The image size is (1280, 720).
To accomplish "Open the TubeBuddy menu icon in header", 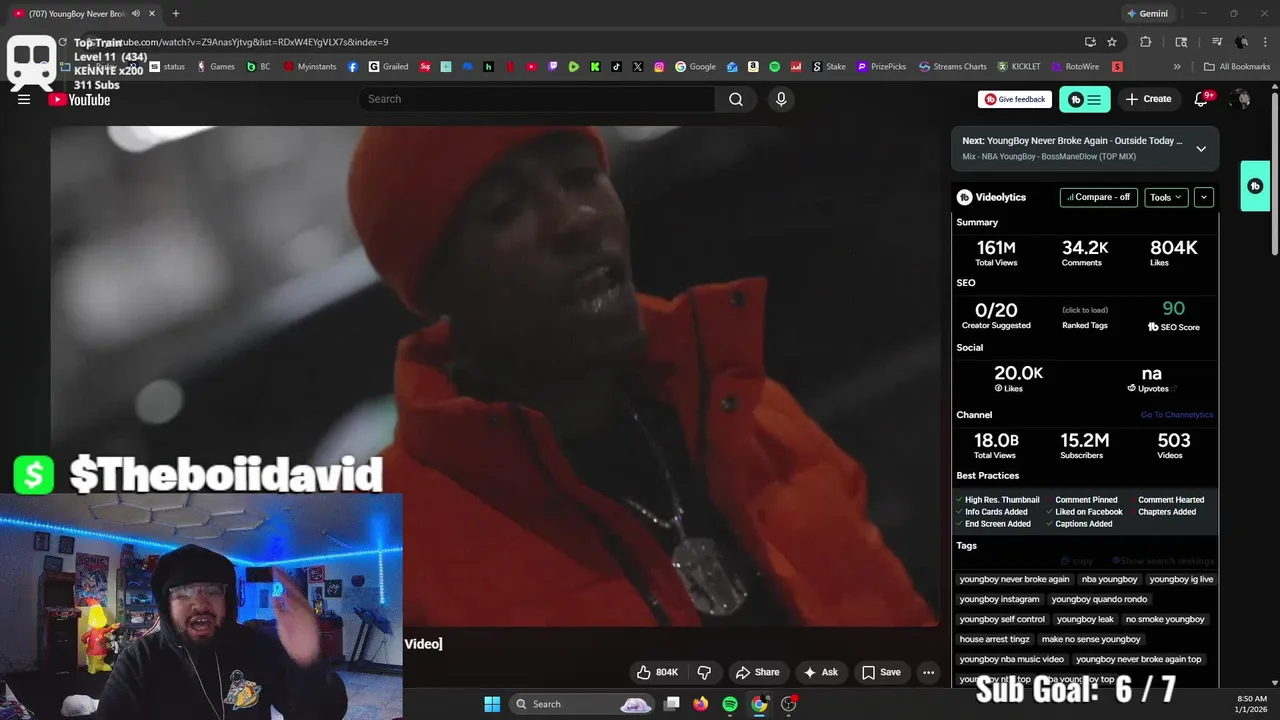I will point(1085,99).
